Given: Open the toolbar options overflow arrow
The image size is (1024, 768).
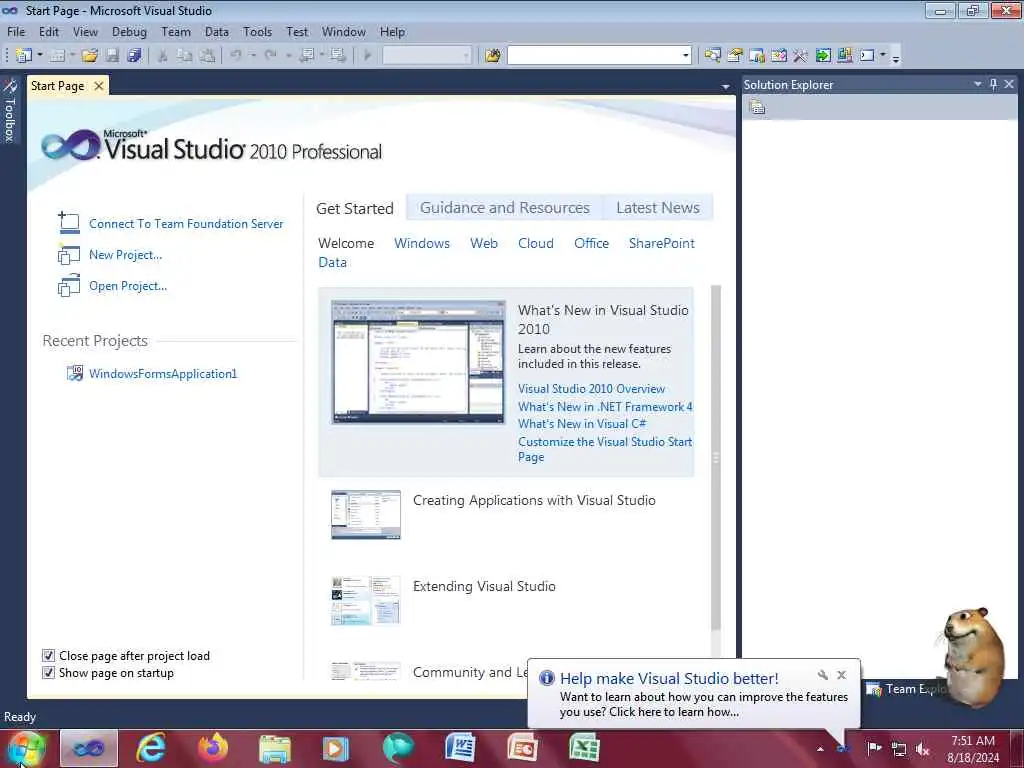Looking at the screenshot, I should [896, 57].
